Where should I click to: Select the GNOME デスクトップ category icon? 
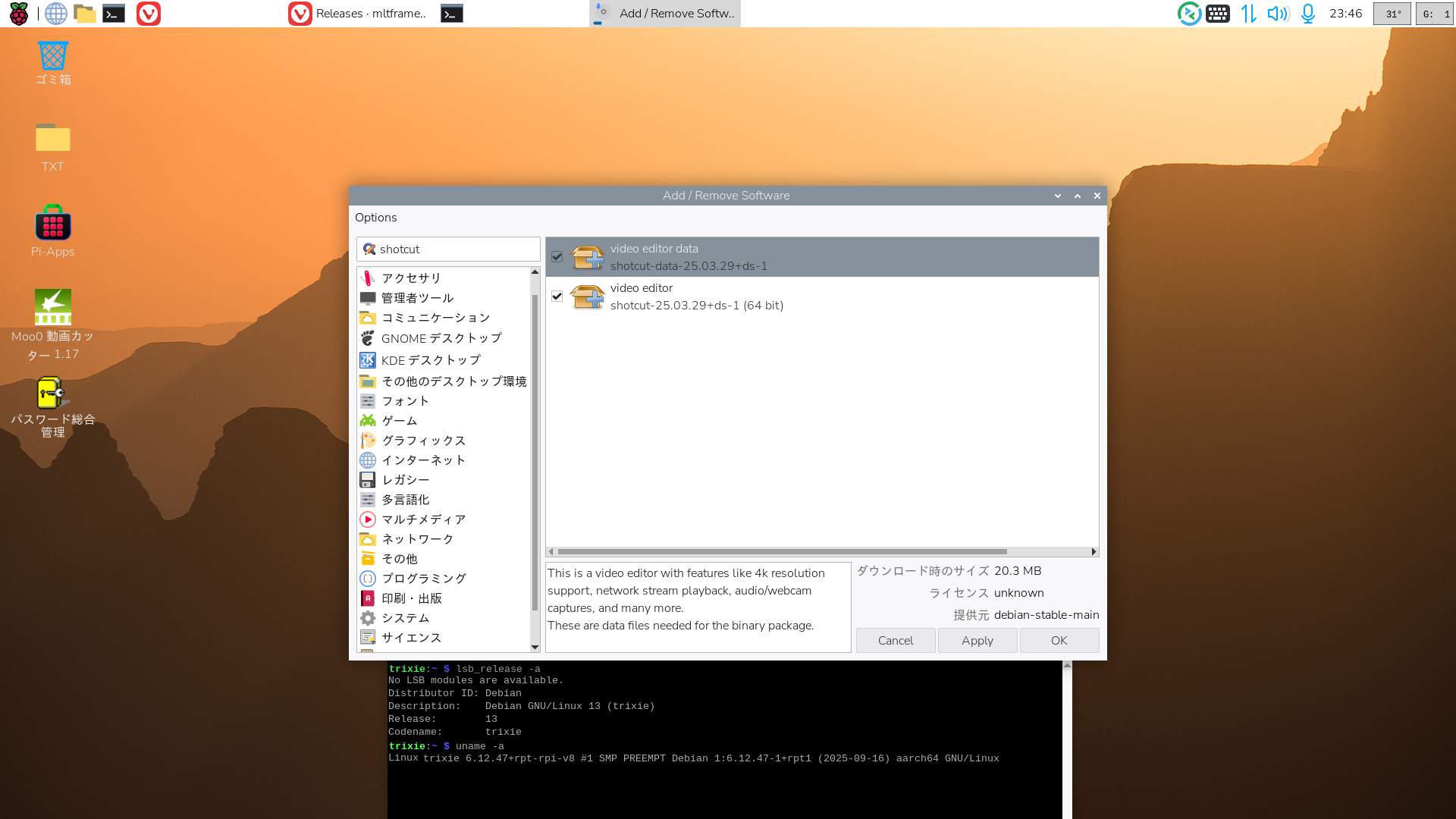click(368, 338)
